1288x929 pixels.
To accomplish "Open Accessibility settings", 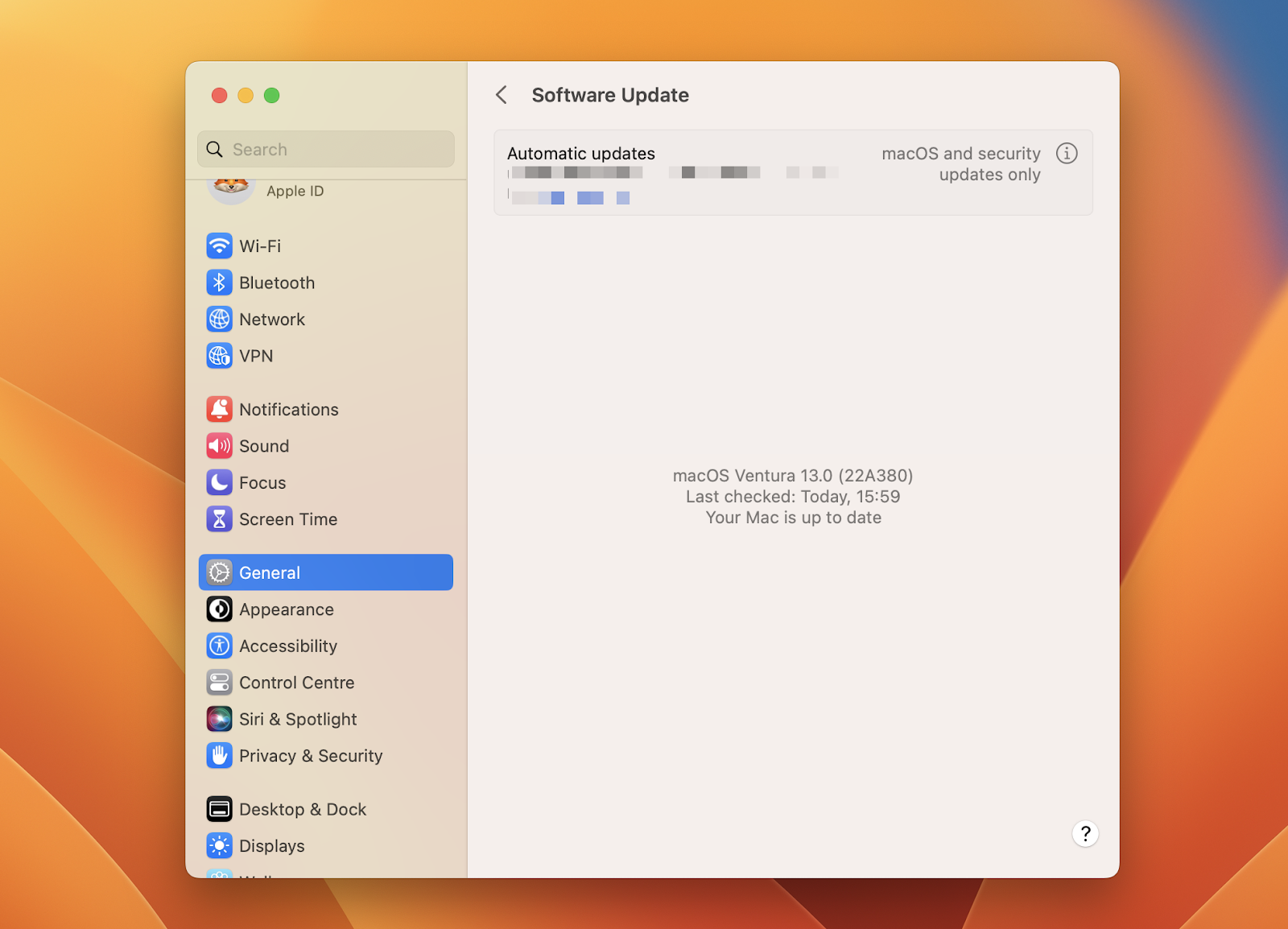I will 325,646.
